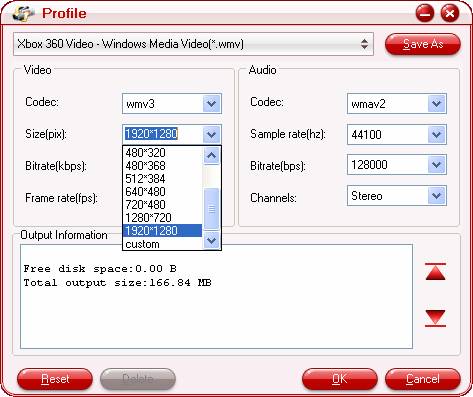This screenshot has height=397, width=473.
Task: Select 480*320 from the size list
Action: click(162, 153)
